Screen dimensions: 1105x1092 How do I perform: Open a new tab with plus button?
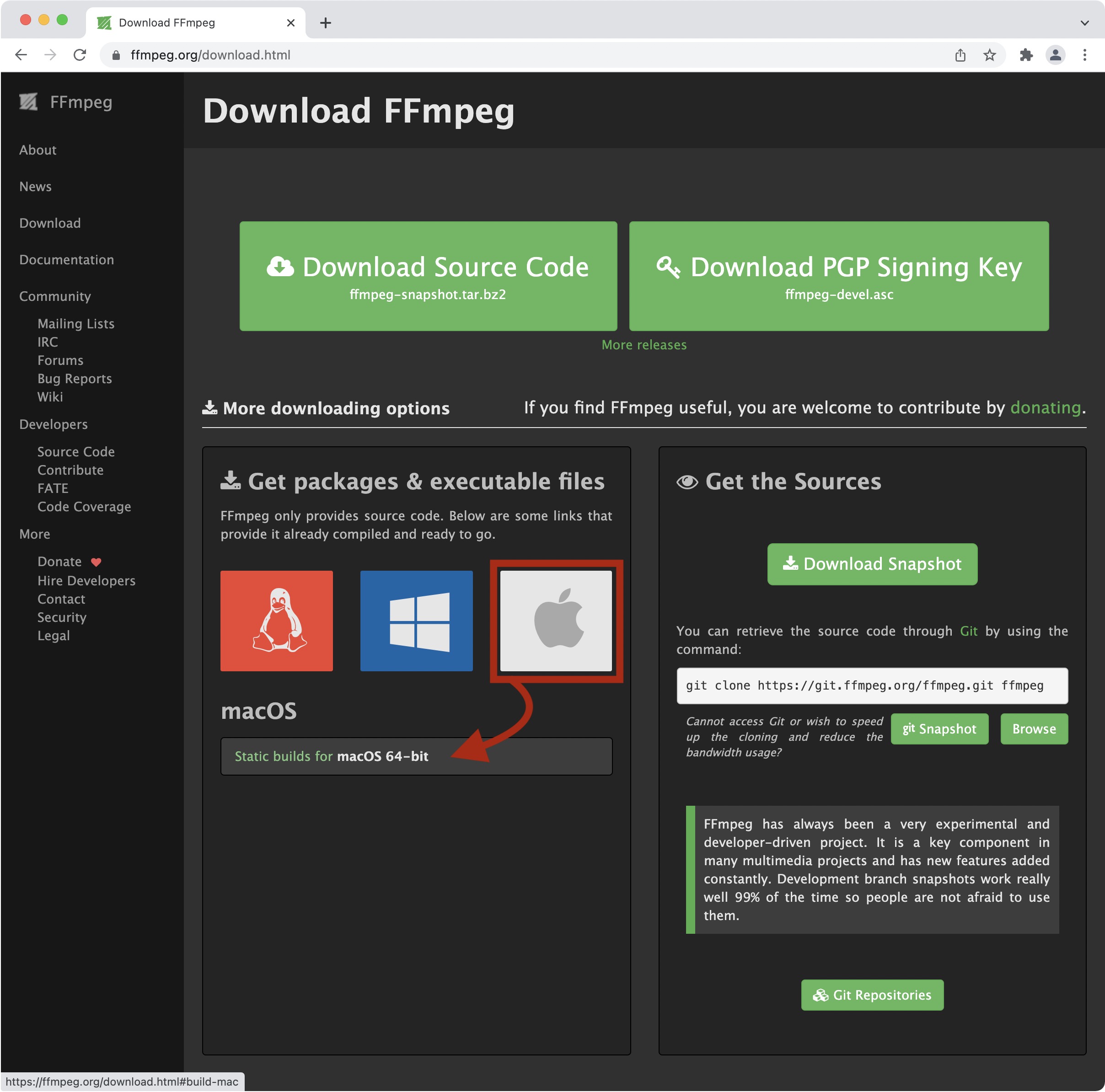[x=326, y=23]
